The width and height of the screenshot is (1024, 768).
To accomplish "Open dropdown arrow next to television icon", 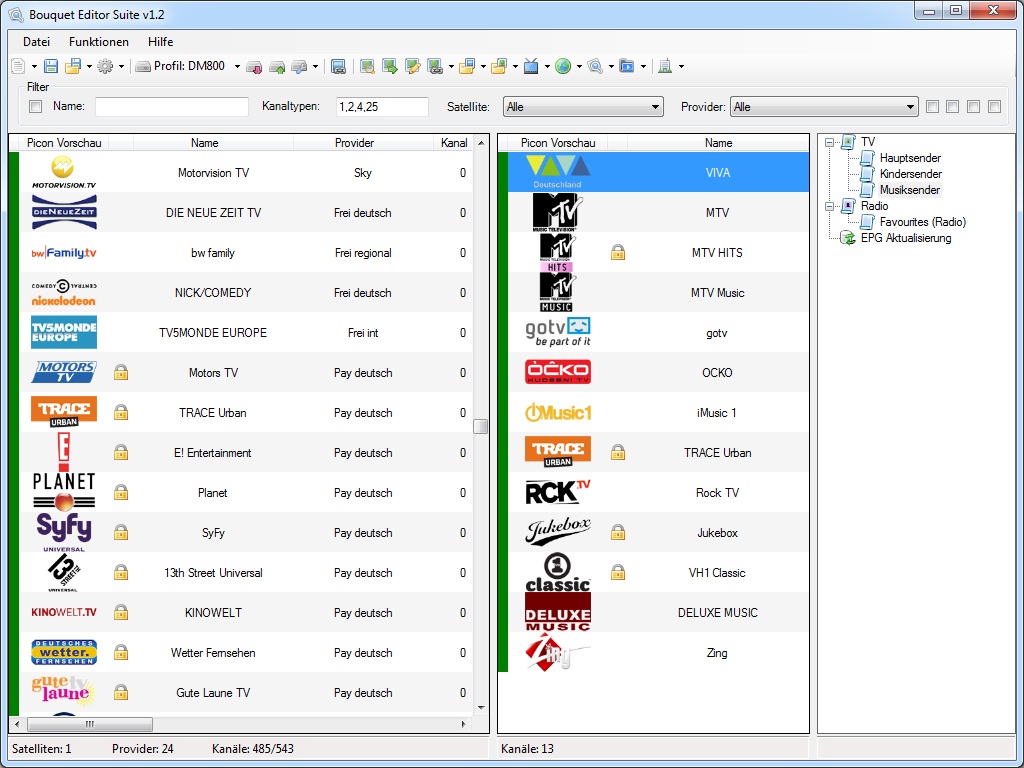I will (547, 67).
